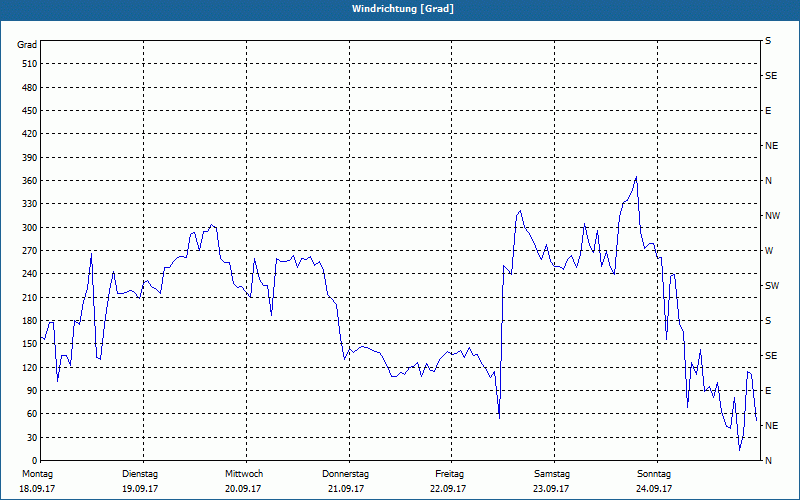Select the date 20.09.17

click(x=243, y=489)
